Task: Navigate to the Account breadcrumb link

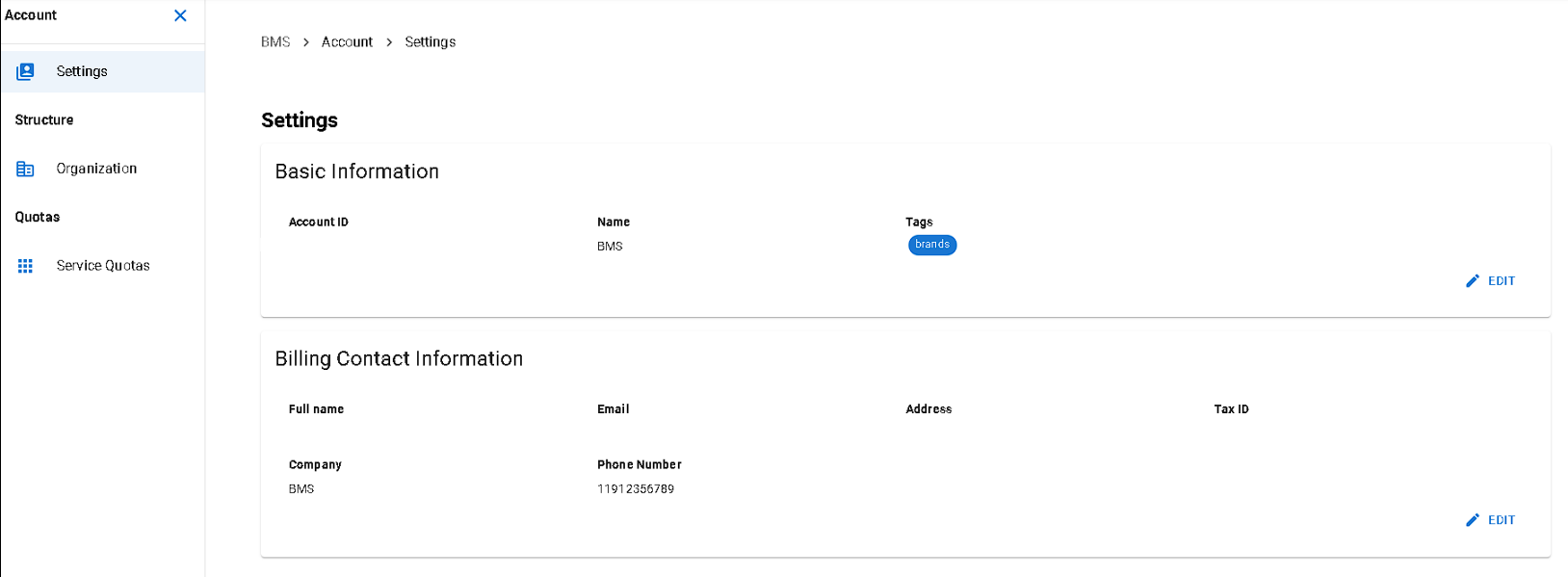Action: [x=347, y=42]
